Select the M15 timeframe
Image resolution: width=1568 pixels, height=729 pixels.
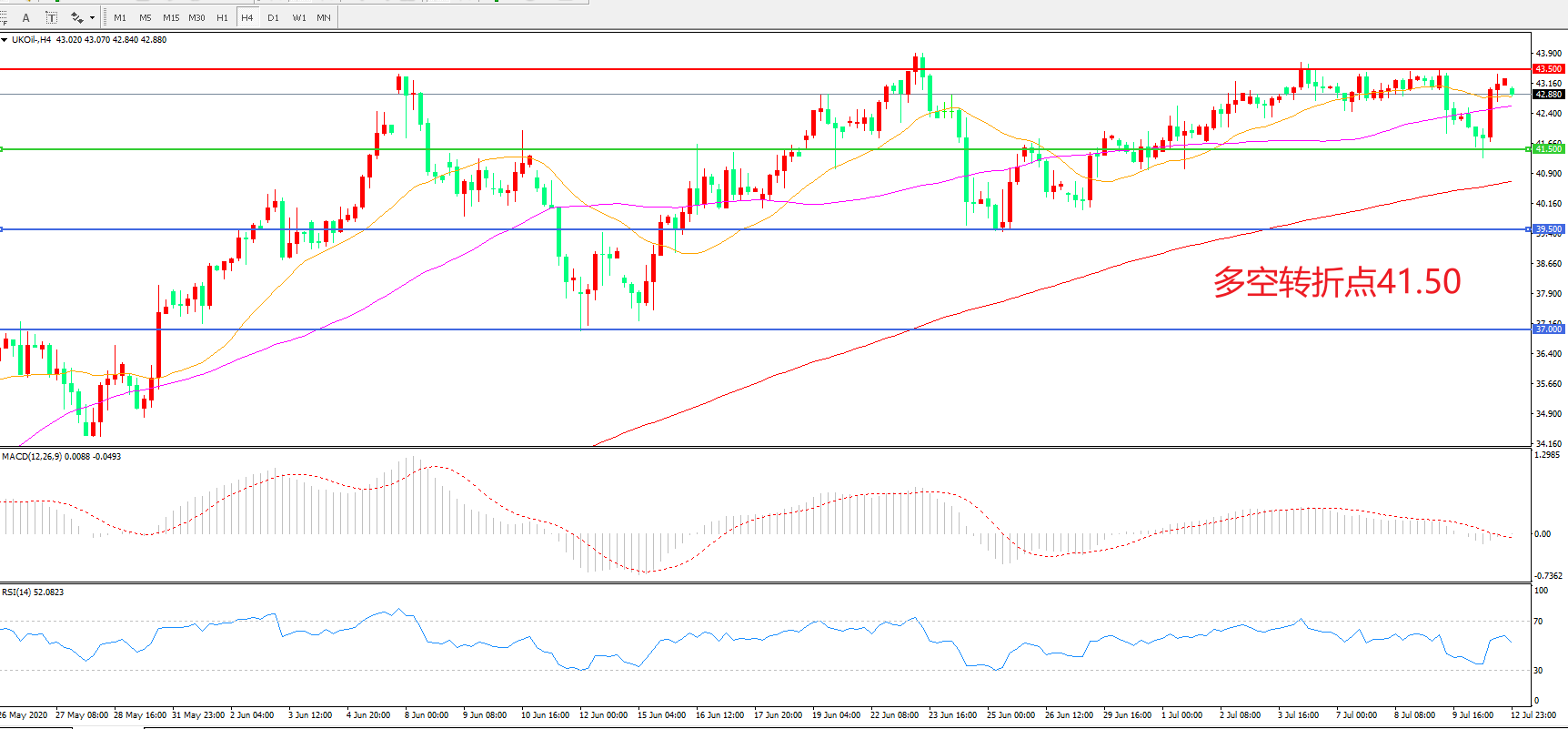click(171, 17)
